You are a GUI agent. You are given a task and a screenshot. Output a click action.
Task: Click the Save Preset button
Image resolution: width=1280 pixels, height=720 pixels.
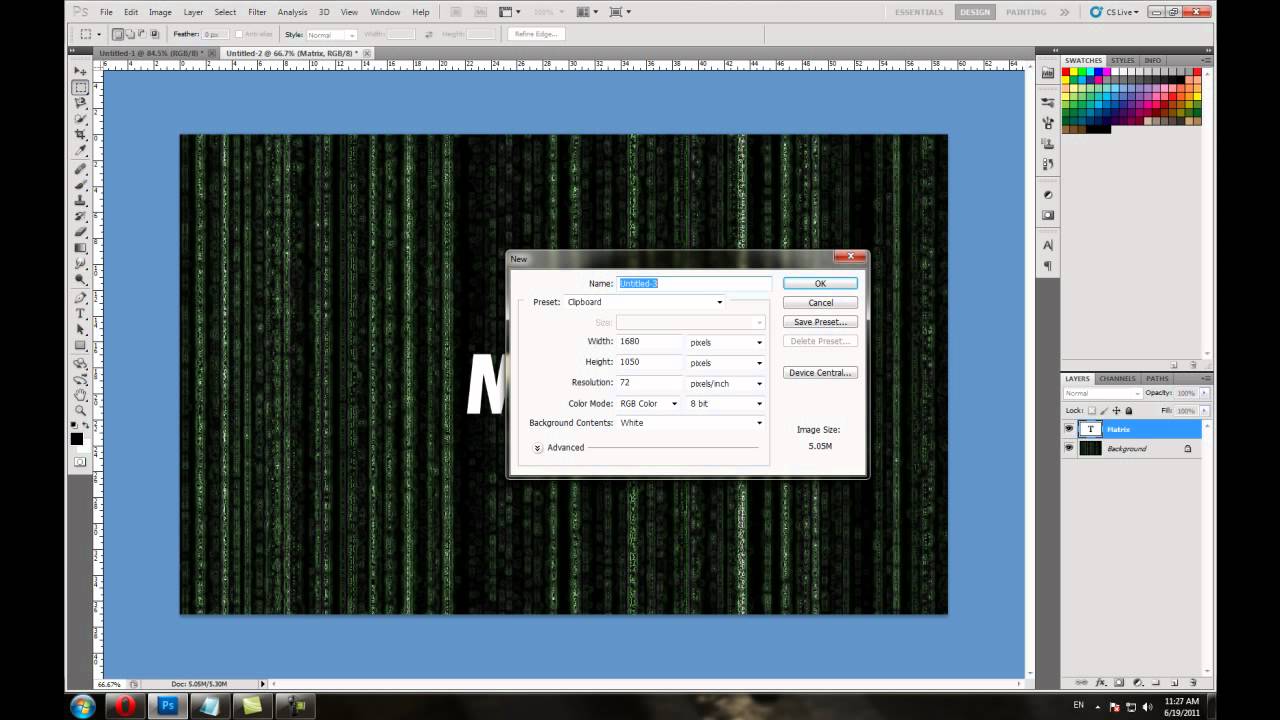pyautogui.click(x=820, y=322)
